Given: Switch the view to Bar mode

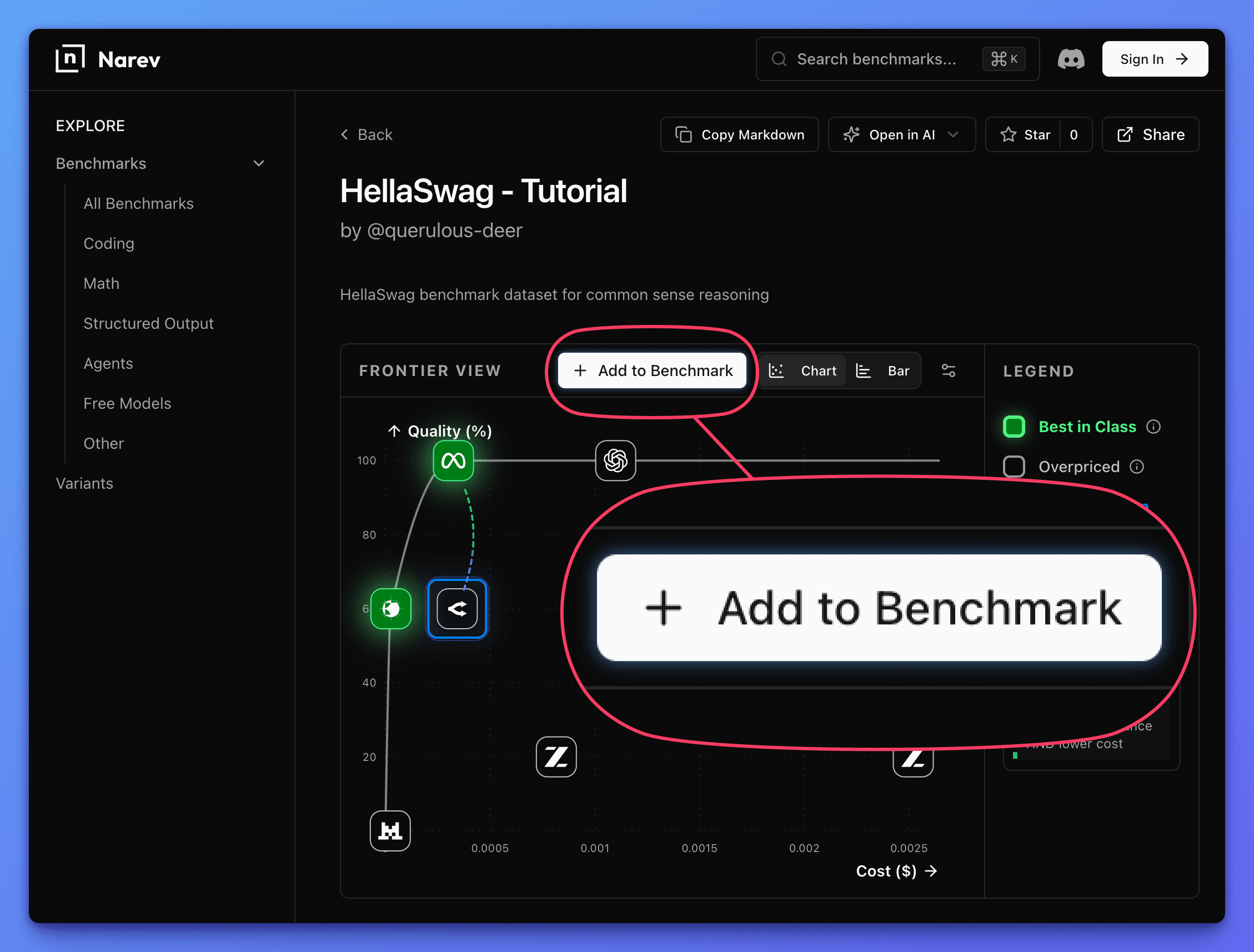Looking at the screenshot, I should 884,370.
